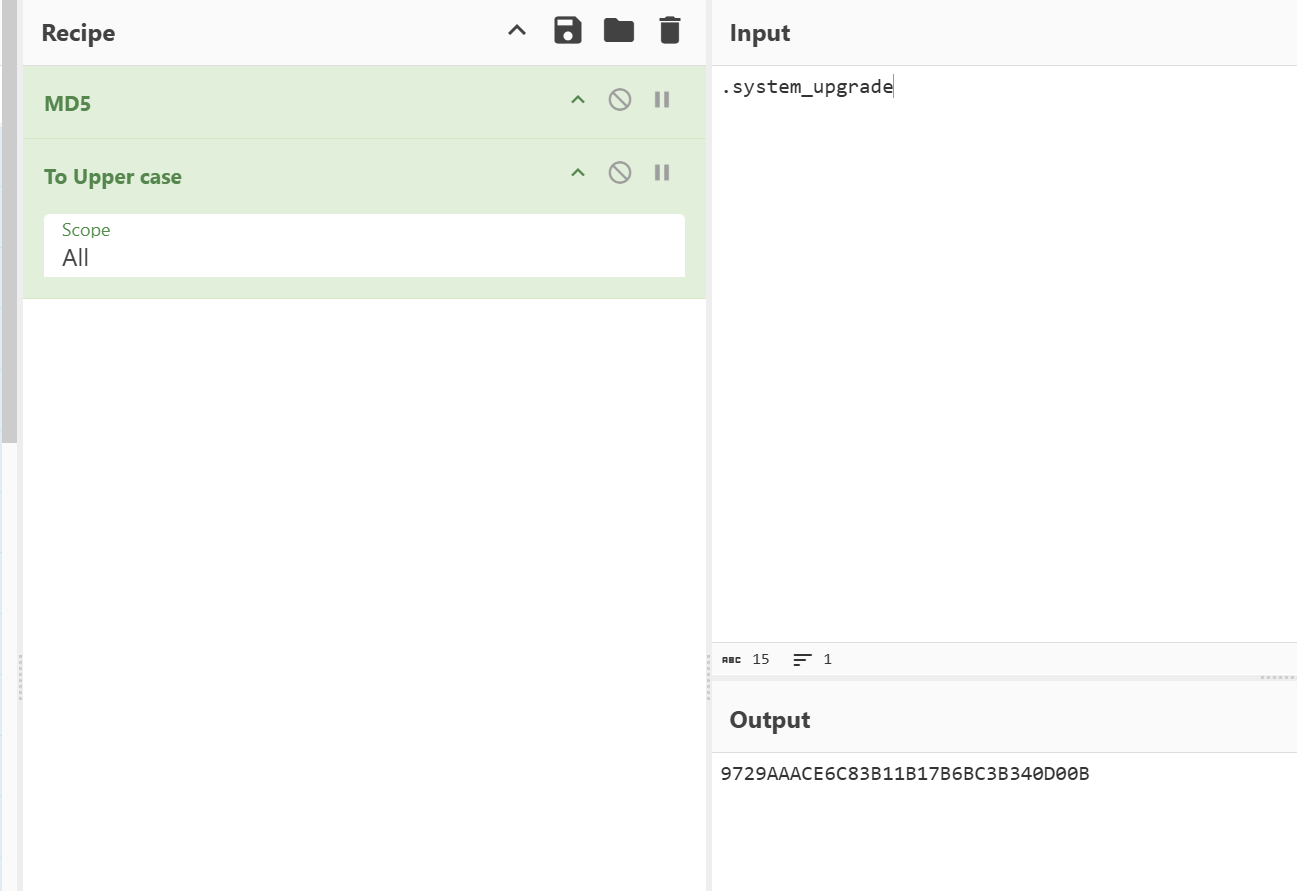Viewport: 1297px width, 891px height.
Task: Disable the To Upper case operation
Action: click(620, 173)
